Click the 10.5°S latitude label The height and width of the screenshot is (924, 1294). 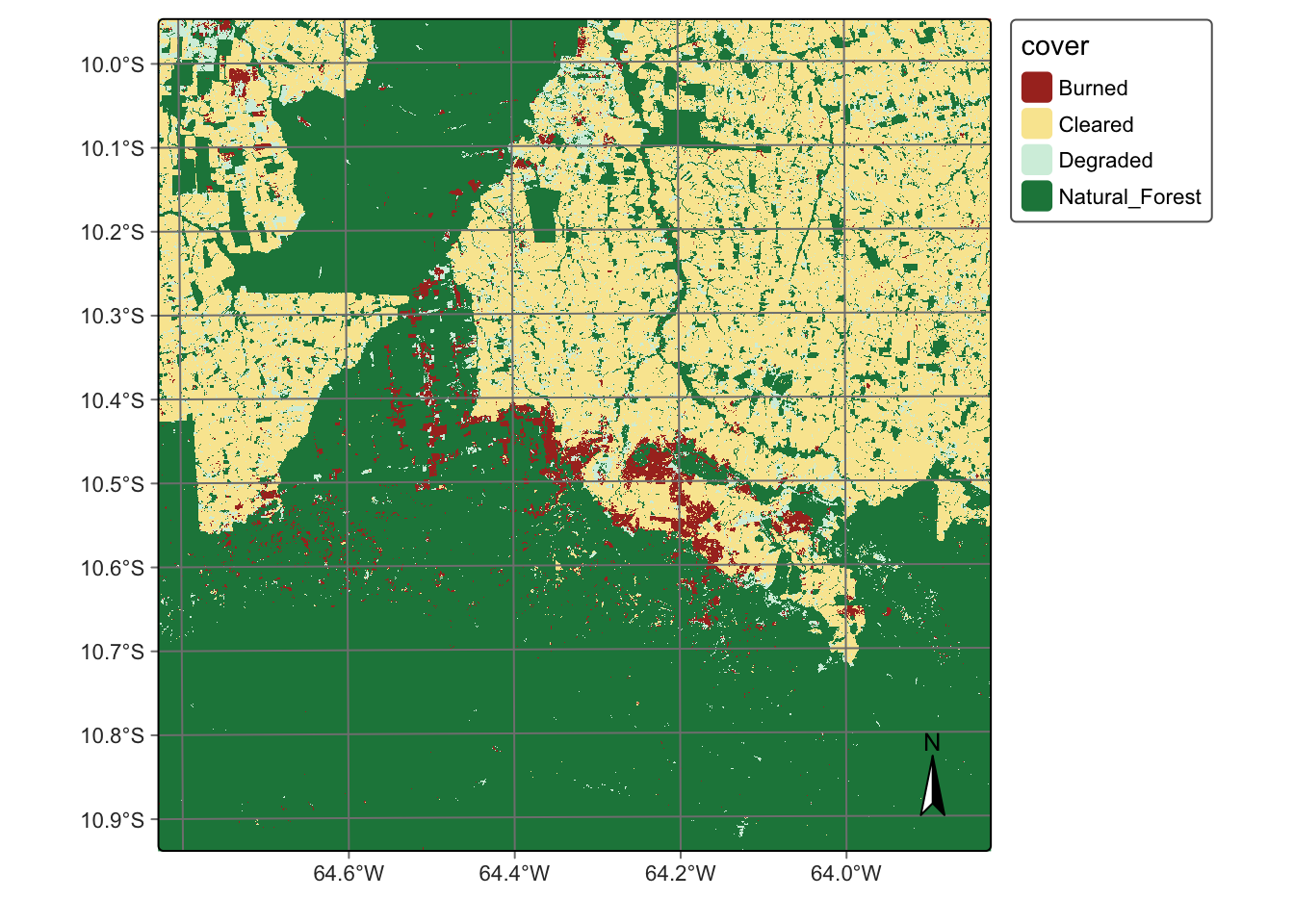coord(113,484)
